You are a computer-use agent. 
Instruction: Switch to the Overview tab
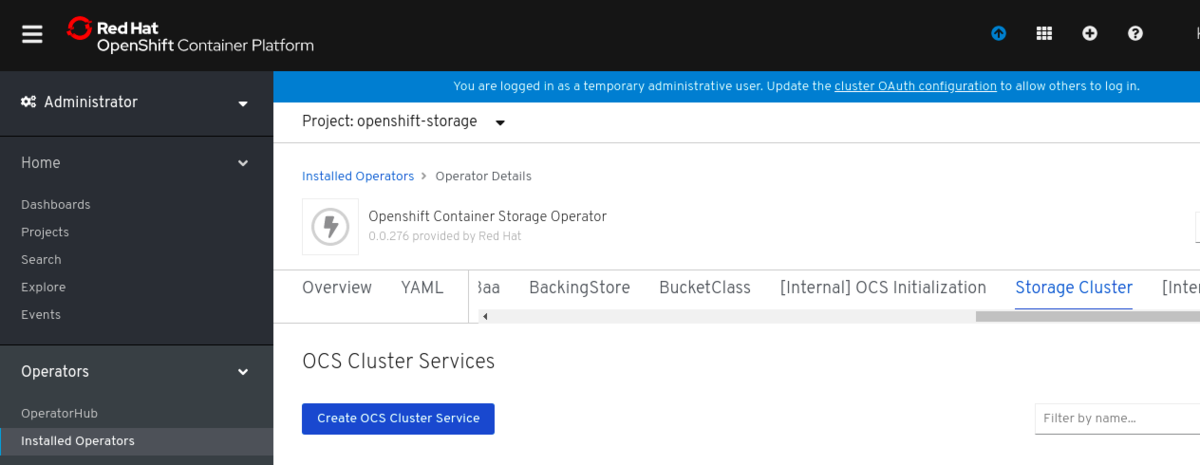pos(337,288)
